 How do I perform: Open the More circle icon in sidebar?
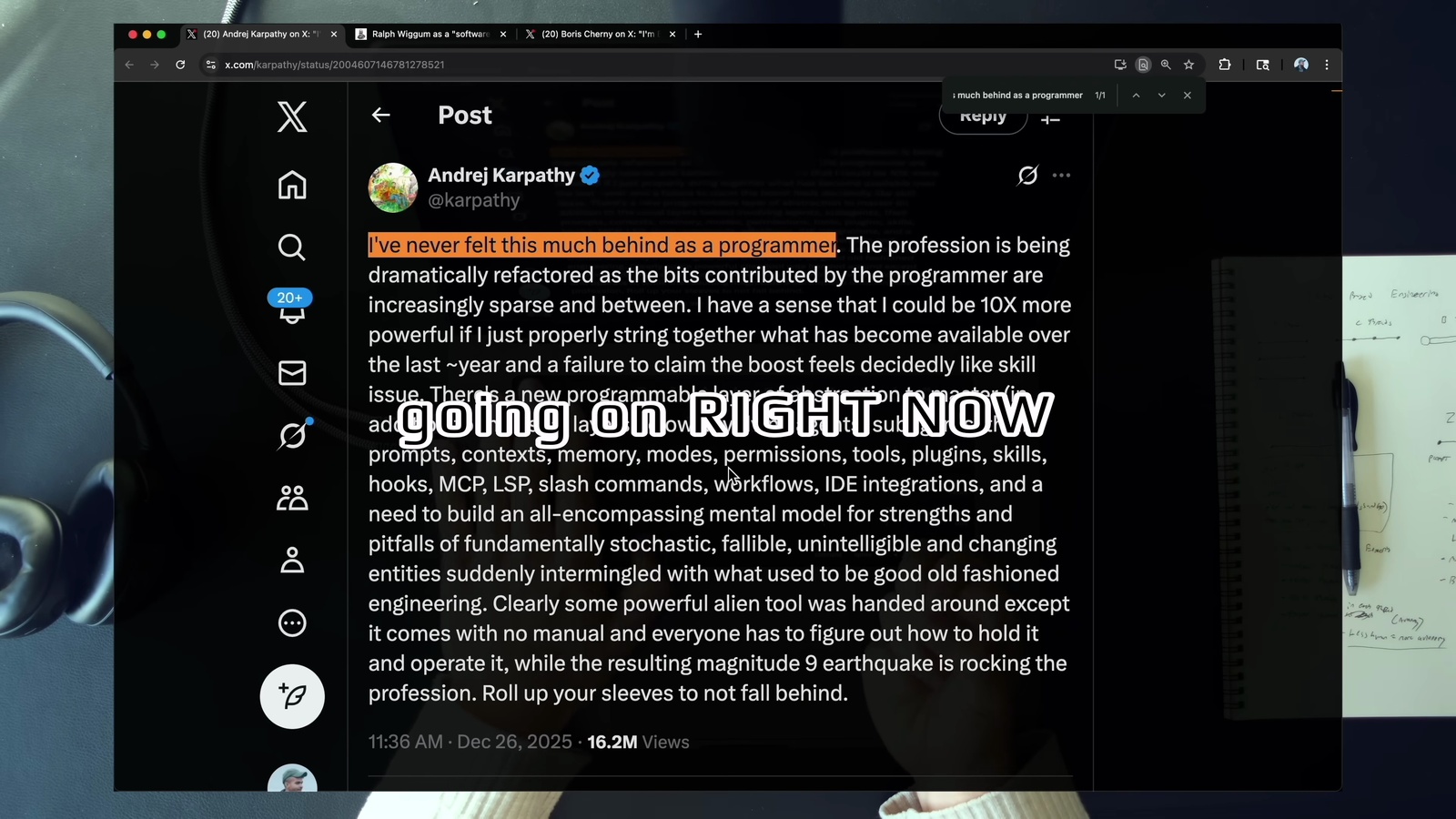tap(292, 623)
